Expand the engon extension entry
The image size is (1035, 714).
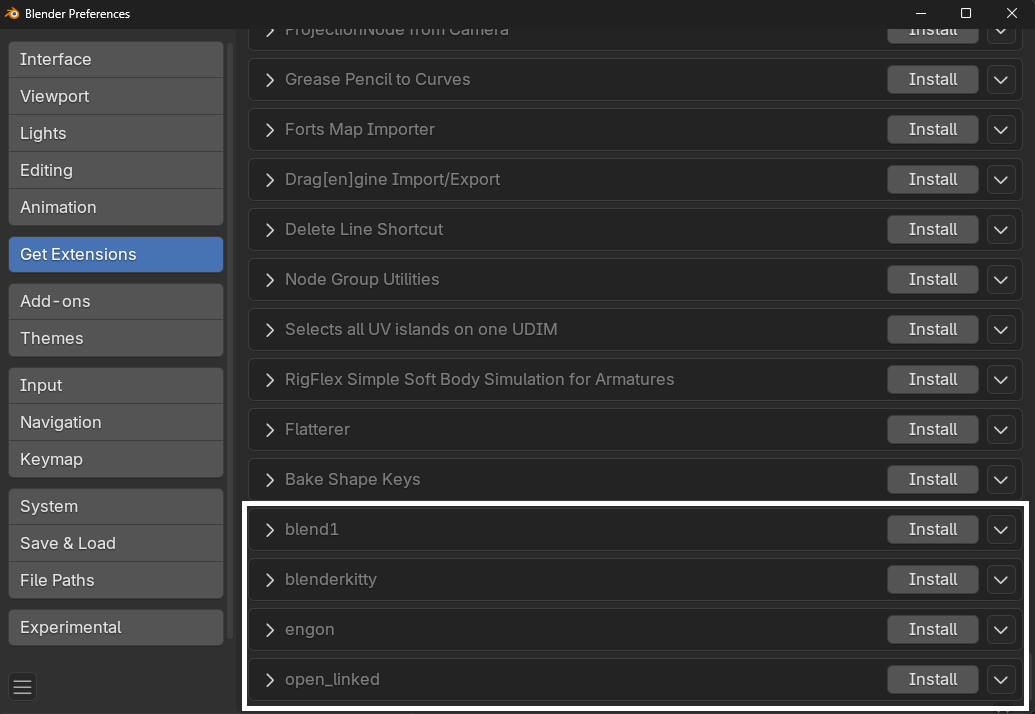click(268, 629)
